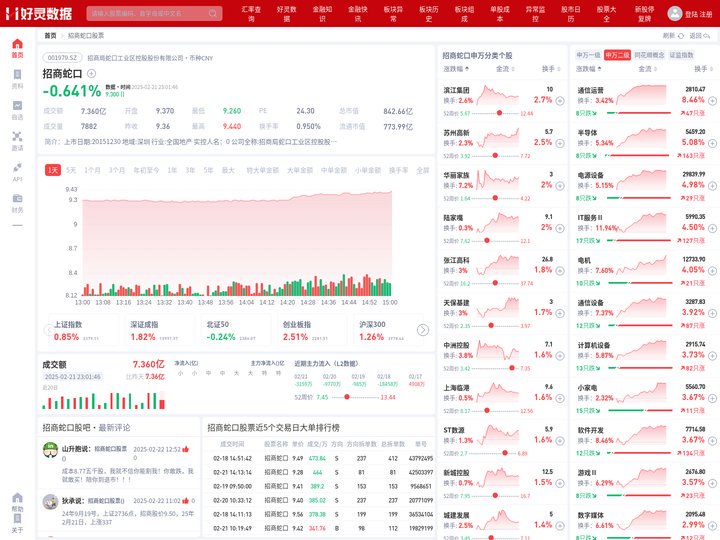Sort sector list by 金流
720x540 pixels.
pos(647,69)
